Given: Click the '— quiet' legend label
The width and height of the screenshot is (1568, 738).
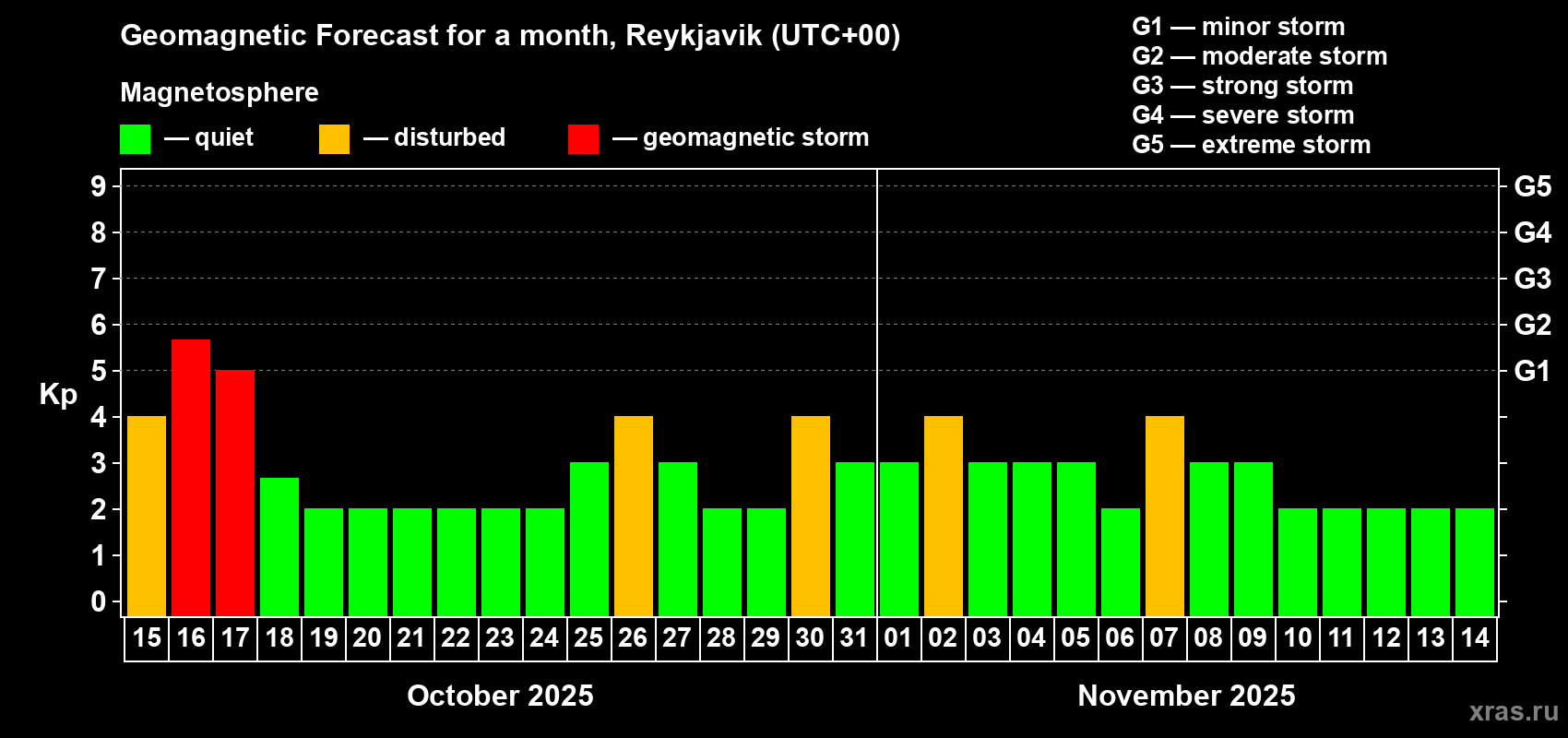Looking at the screenshot, I should (208, 137).
